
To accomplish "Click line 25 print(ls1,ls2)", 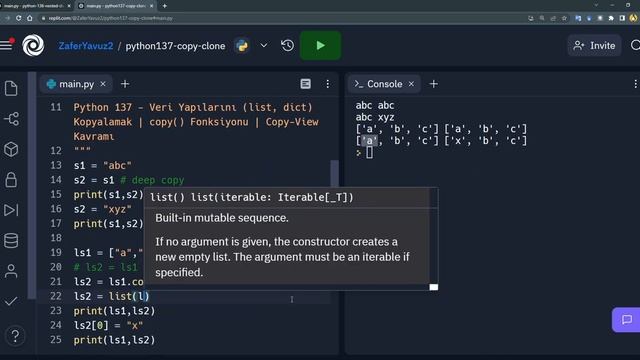I will pos(114,340).
